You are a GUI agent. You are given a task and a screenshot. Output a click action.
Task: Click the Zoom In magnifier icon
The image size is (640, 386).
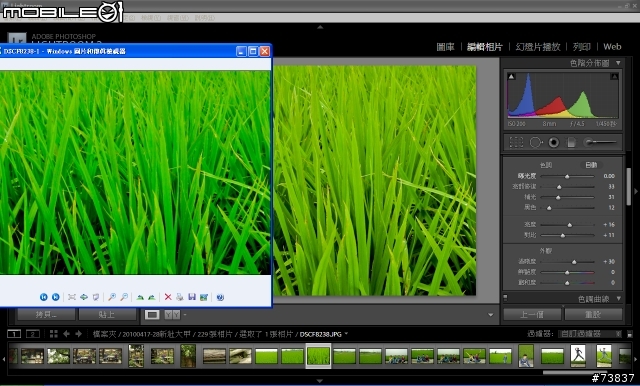(x=112, y=297)
